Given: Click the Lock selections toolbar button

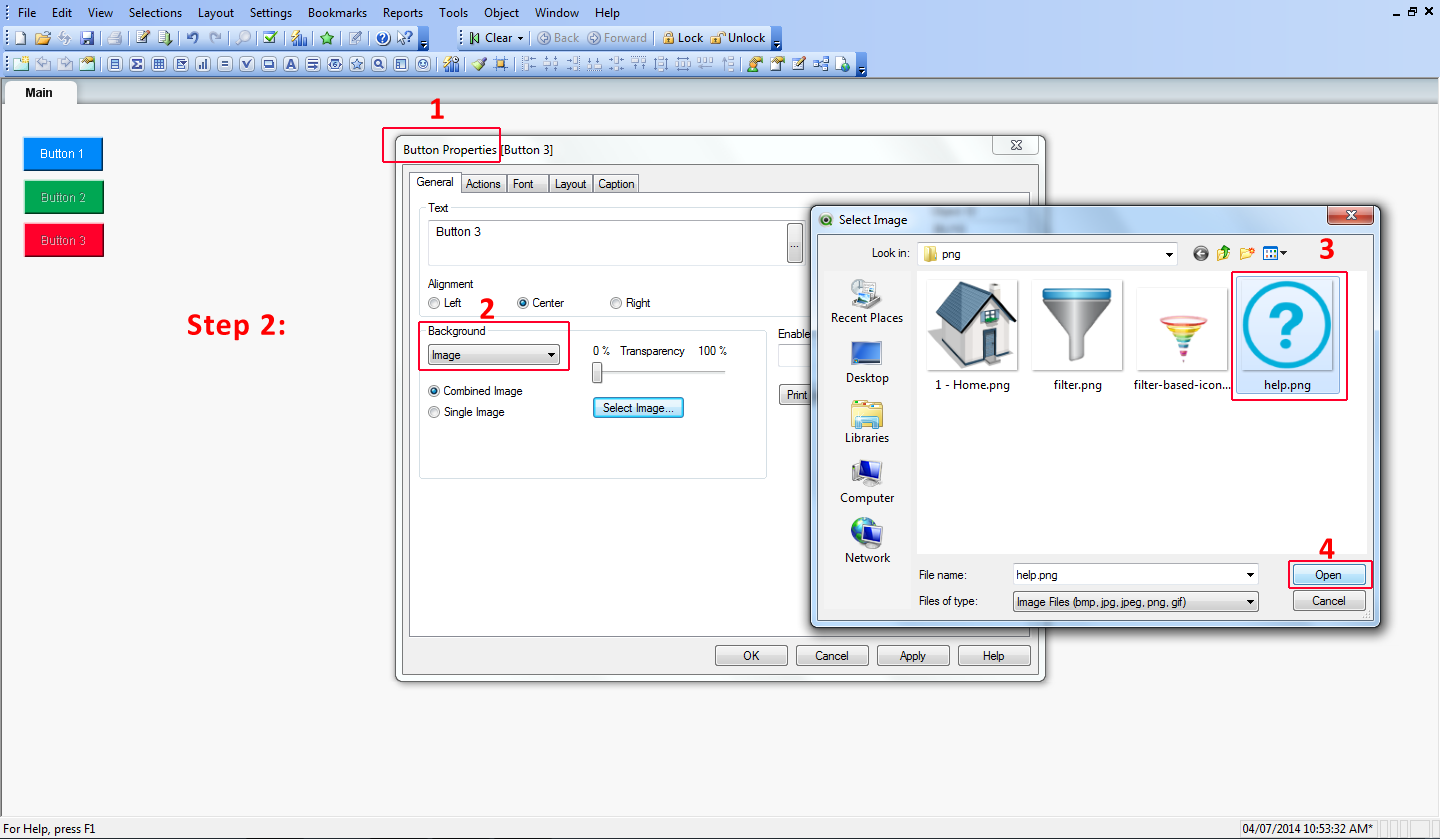Looking at the screenshot, I should coord(683,38).
